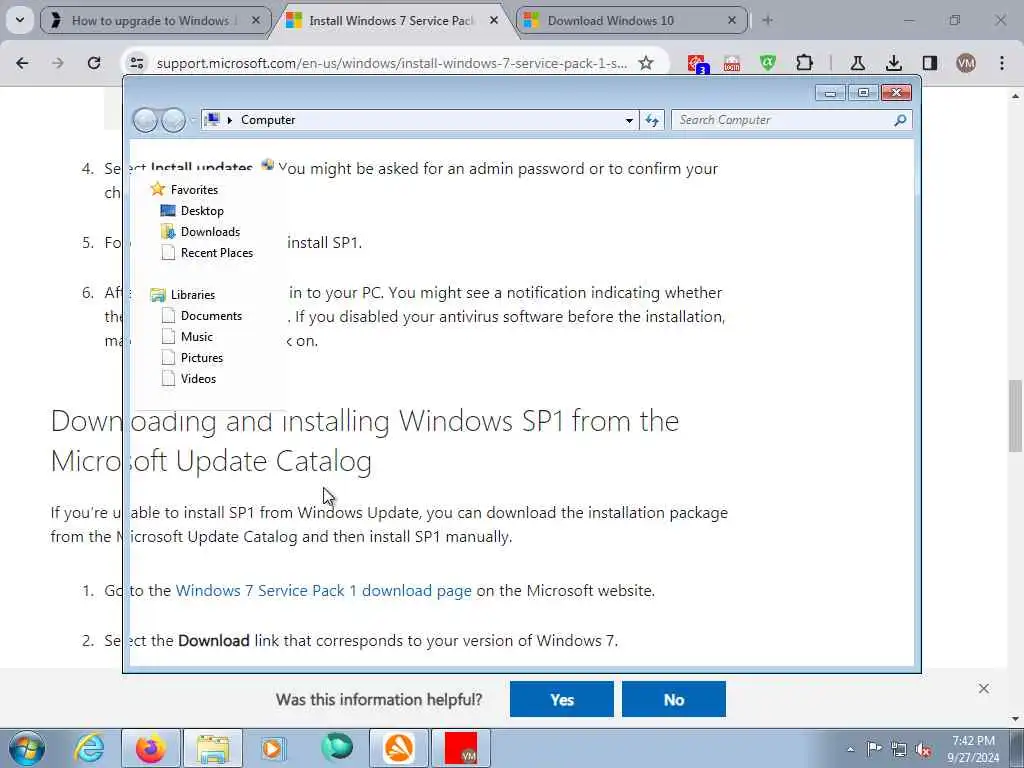Open the tab search dropdown in Chrome

point(20,20)
